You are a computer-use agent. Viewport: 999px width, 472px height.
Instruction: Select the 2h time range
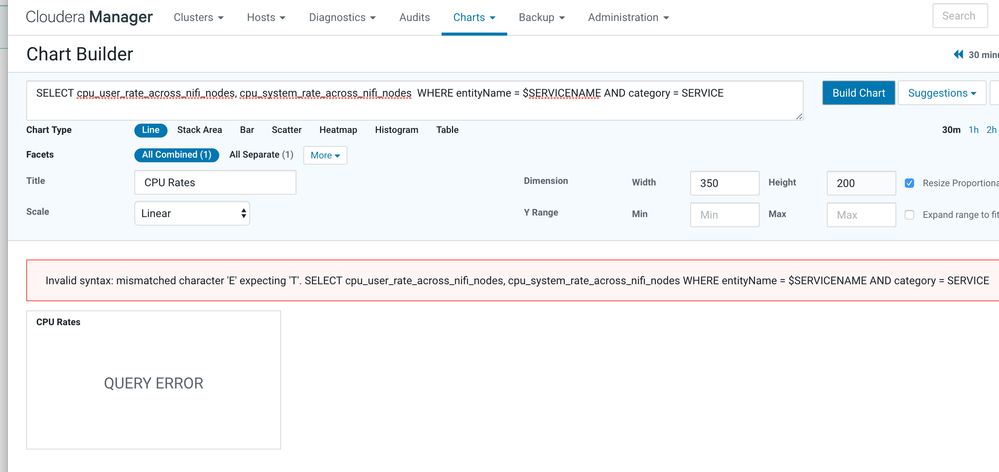[991, 130]
